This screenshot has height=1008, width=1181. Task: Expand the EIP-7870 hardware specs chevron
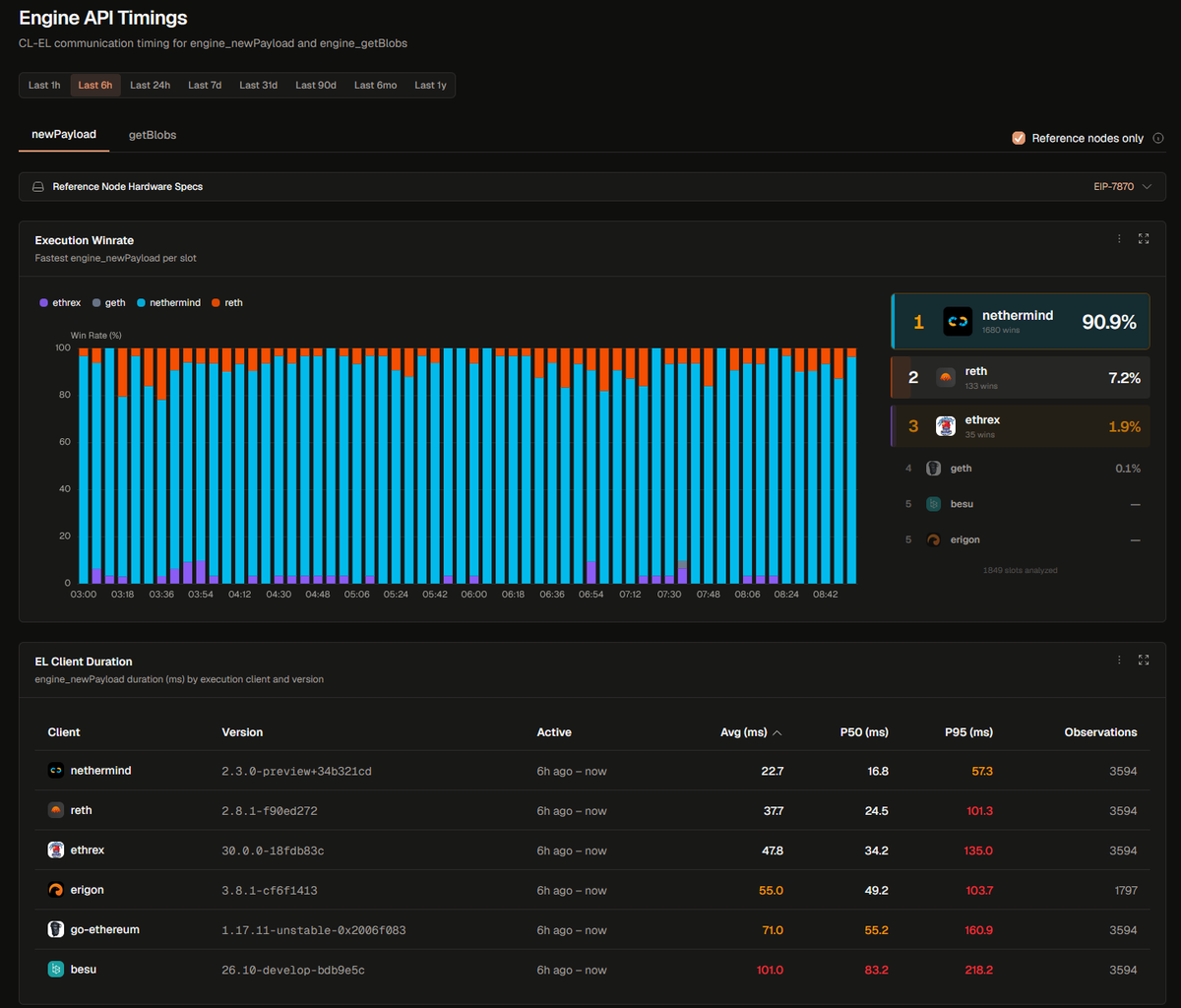click(1147, 187)
